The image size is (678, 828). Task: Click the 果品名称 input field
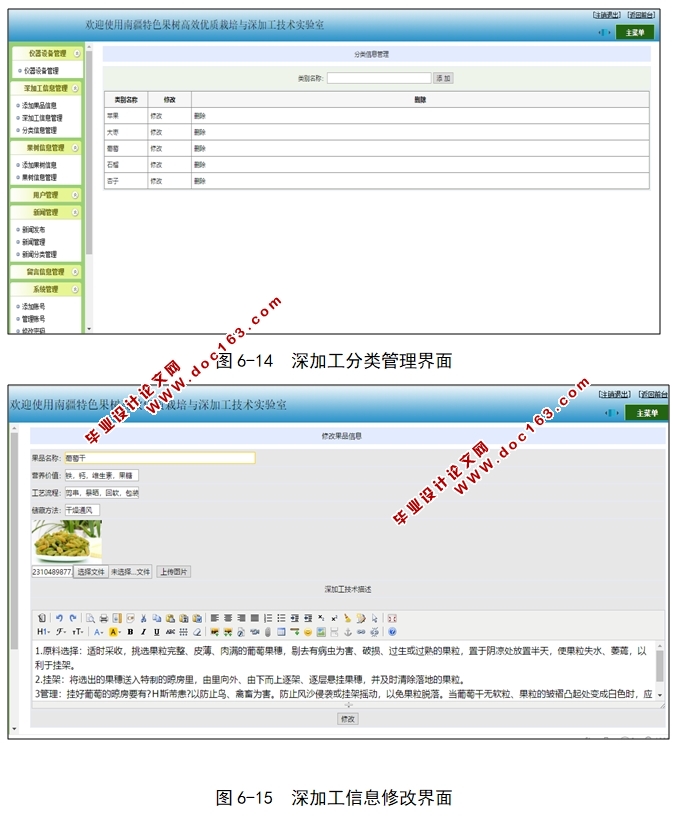point(160,458)
